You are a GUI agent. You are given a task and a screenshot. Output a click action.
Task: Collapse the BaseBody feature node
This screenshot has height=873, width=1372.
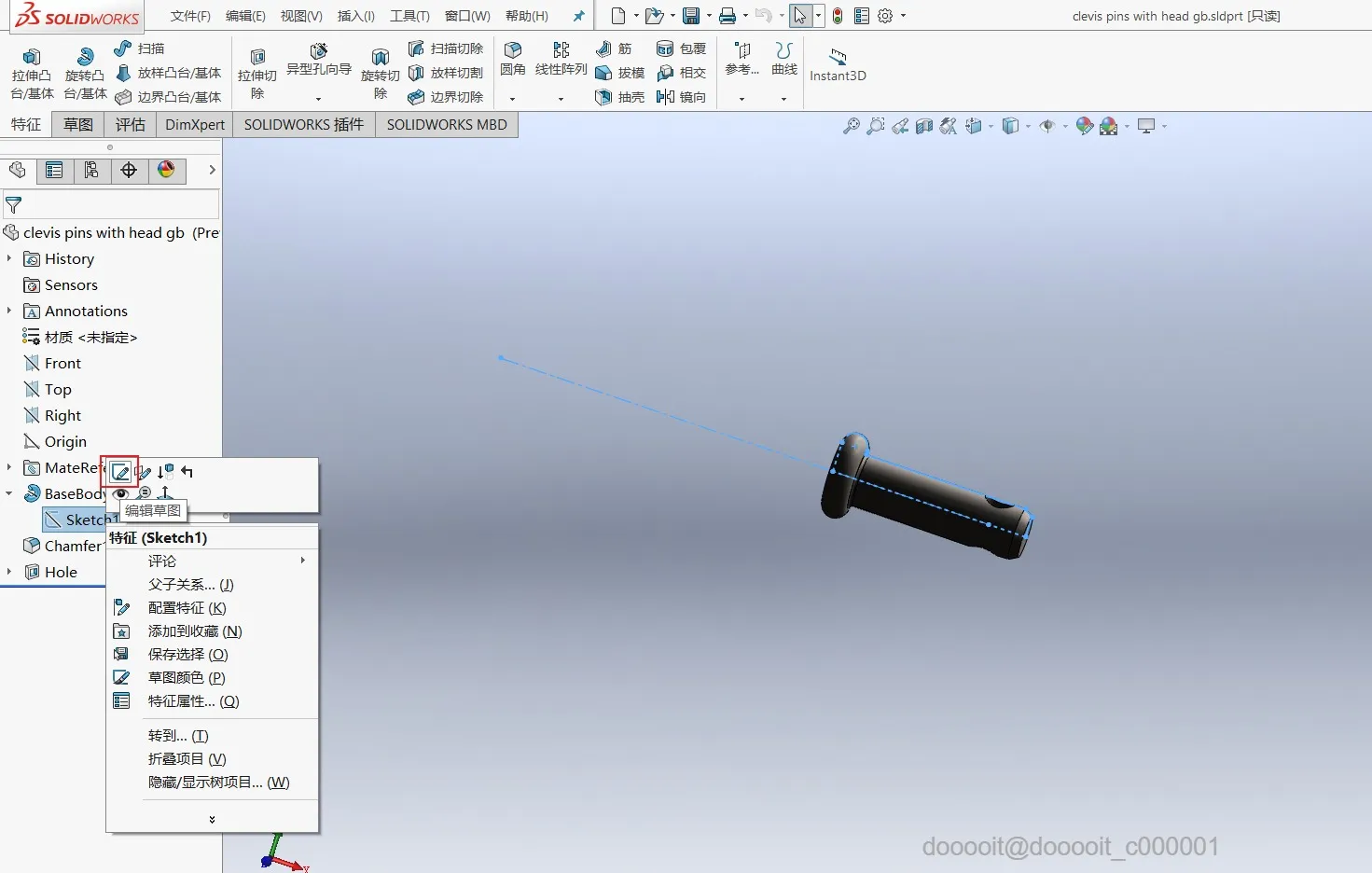tap(9, 493)
